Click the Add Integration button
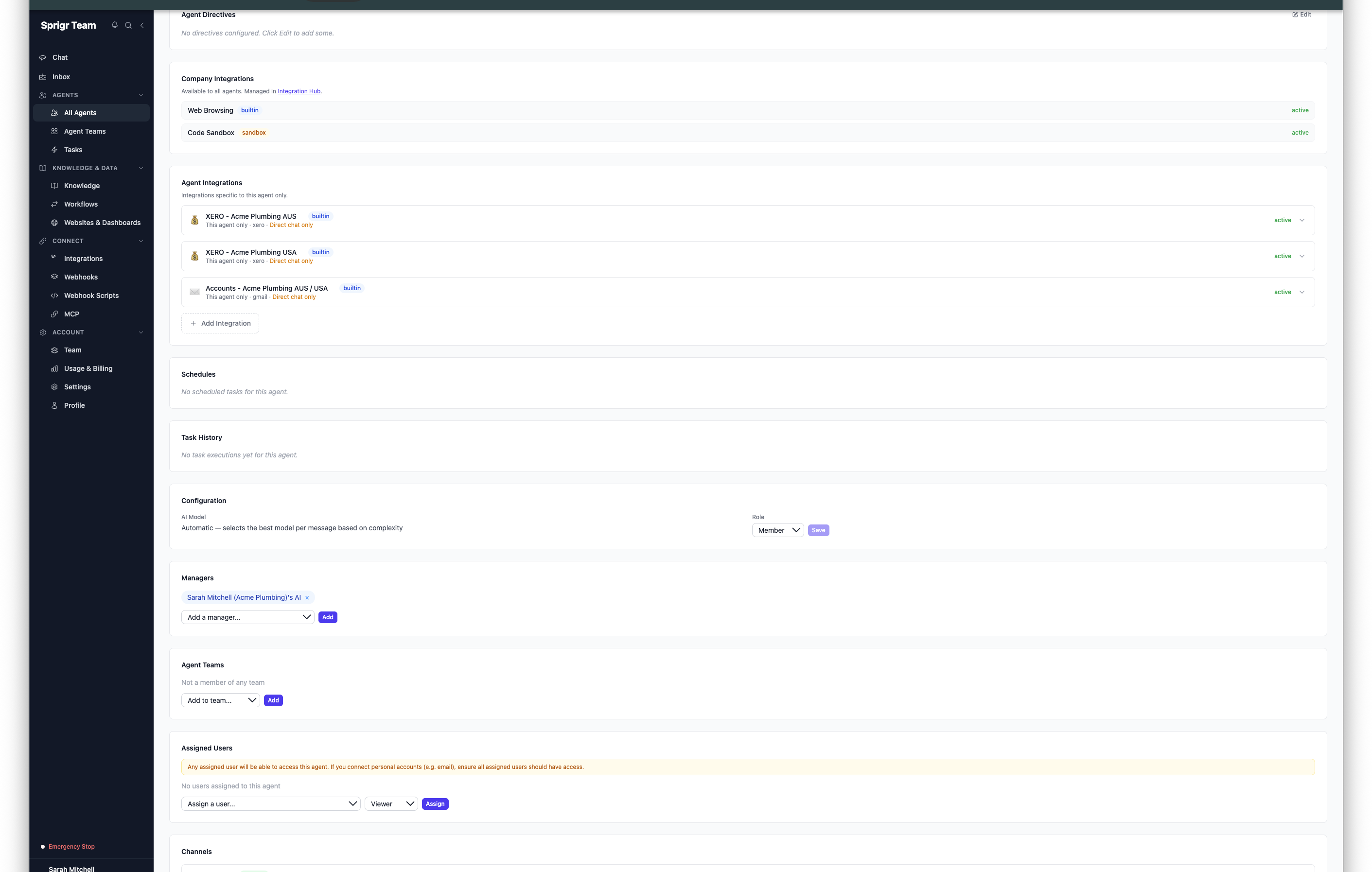The width and height of the screenshot is (1372, 872). point(220,323)
